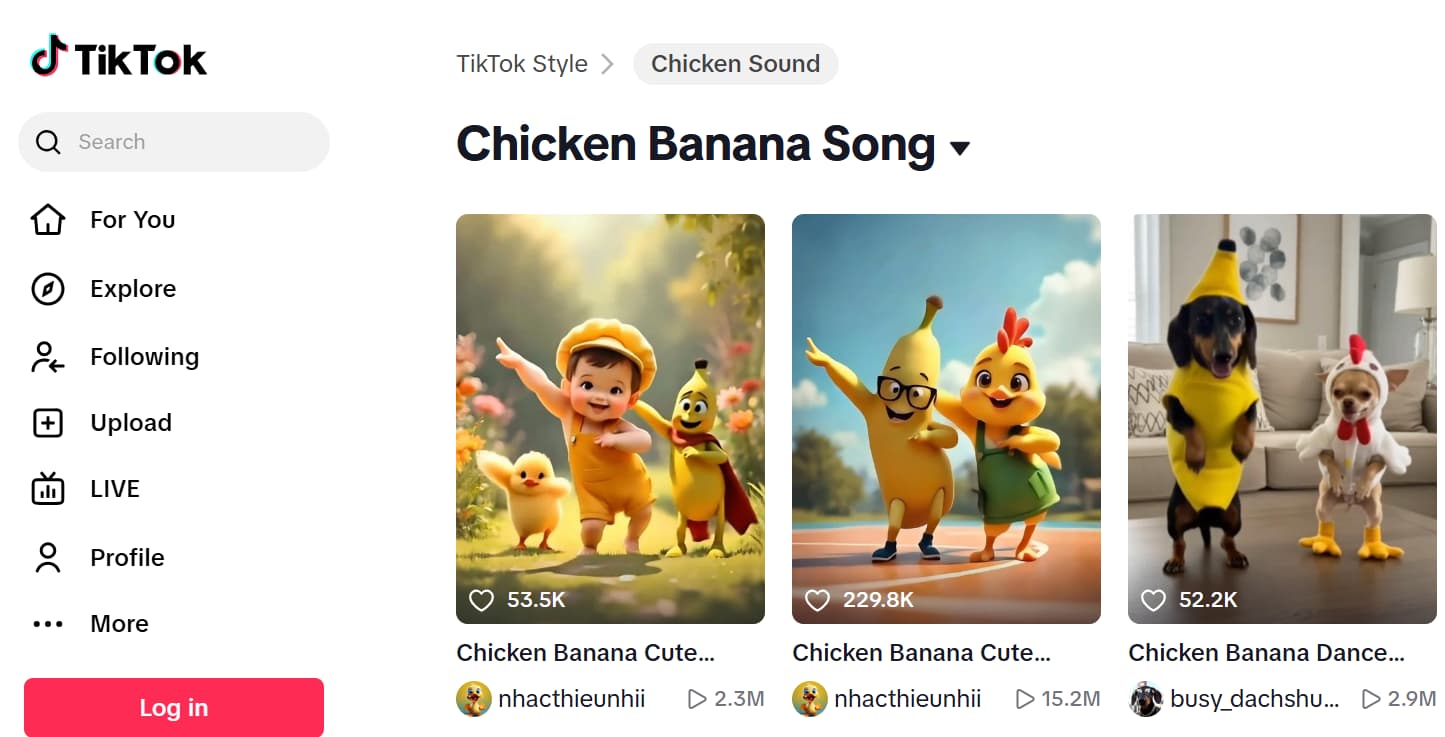Viewport: 1445px width, 737px height.
Task: Open the dancing banana and chicken thumbnail
Action: [x=945, y=417]
